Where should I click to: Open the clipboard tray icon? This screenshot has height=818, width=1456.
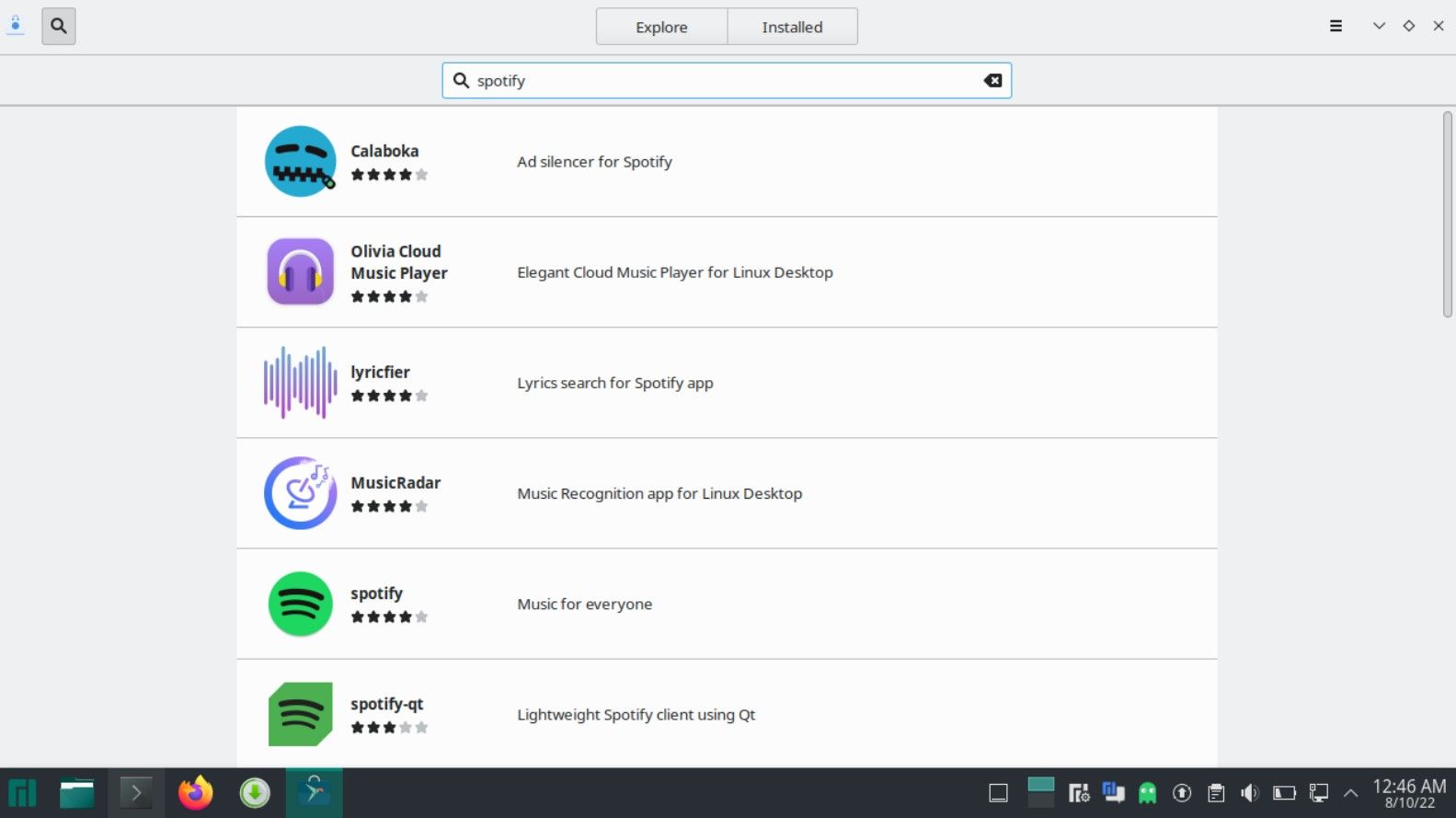click(x=1216, y=792)
